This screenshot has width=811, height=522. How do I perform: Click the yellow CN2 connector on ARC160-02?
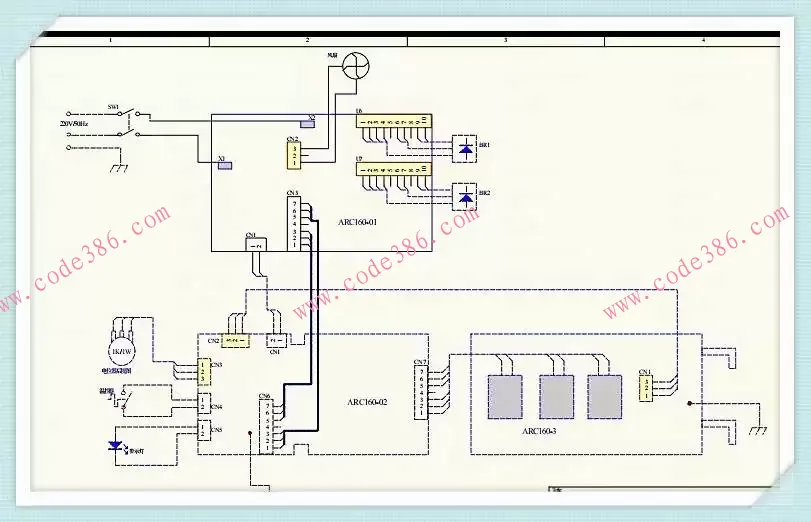pos(235,341)
